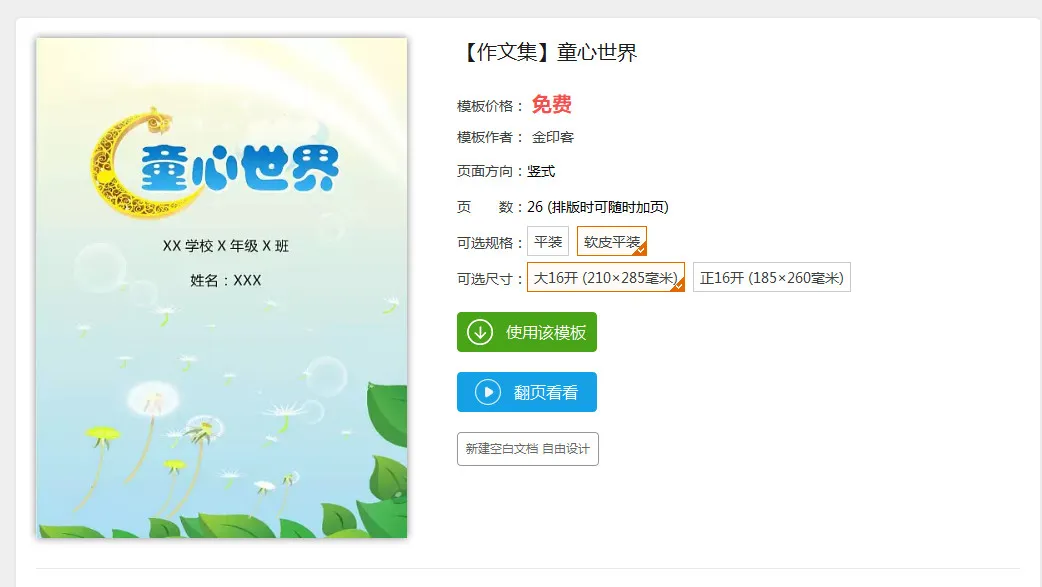Click the 姓名：XXX text on cover
The height and width of the screenshot is (587, 1042).
point(226,281)
